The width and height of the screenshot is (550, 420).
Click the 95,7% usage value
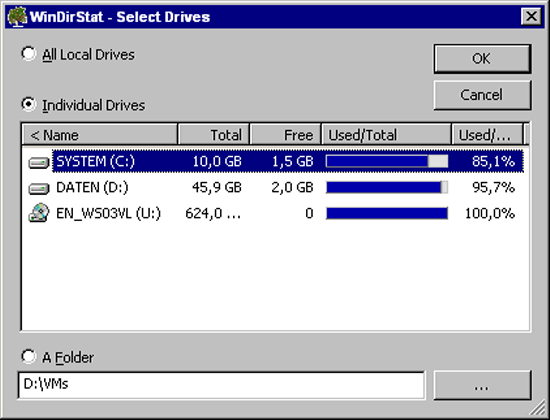493,187
